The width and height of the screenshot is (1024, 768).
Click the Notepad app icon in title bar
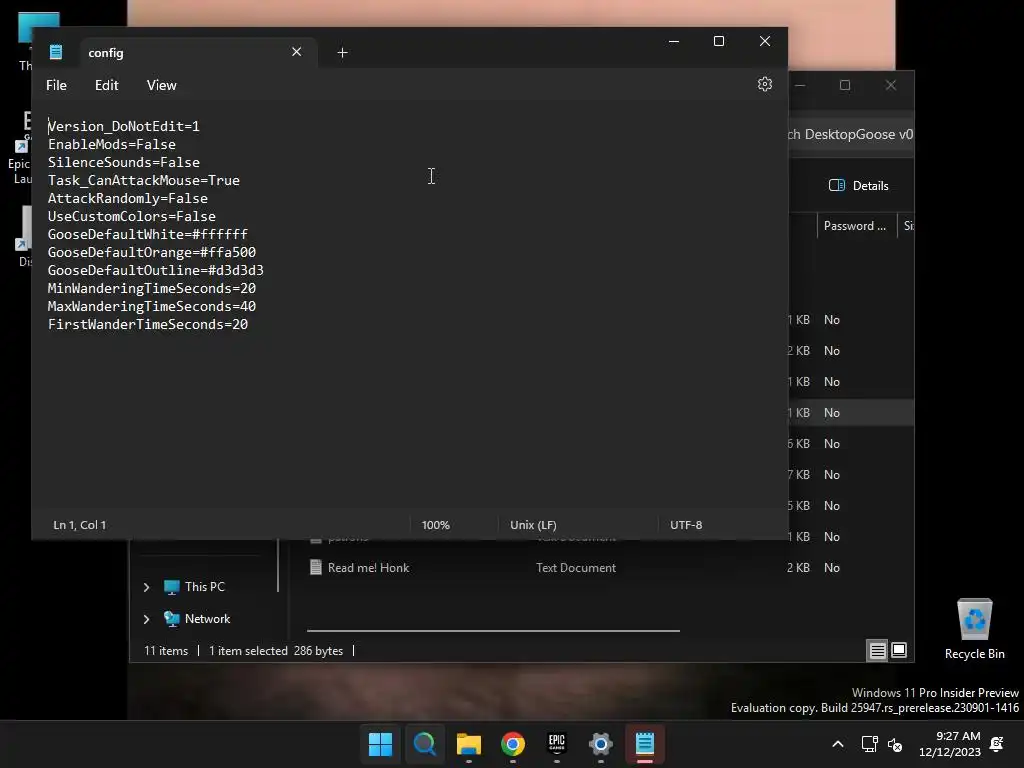pos(56,52)
